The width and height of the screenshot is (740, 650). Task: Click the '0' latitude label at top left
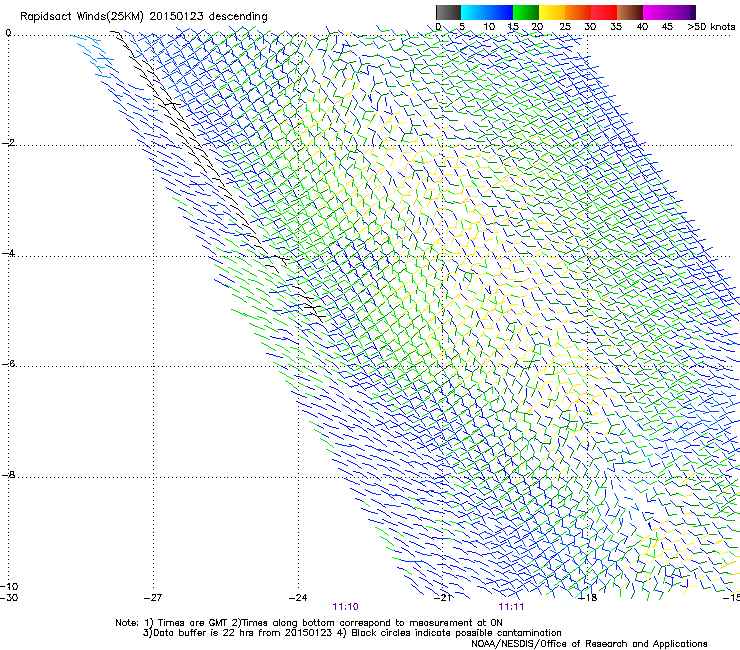click(8, 33)
